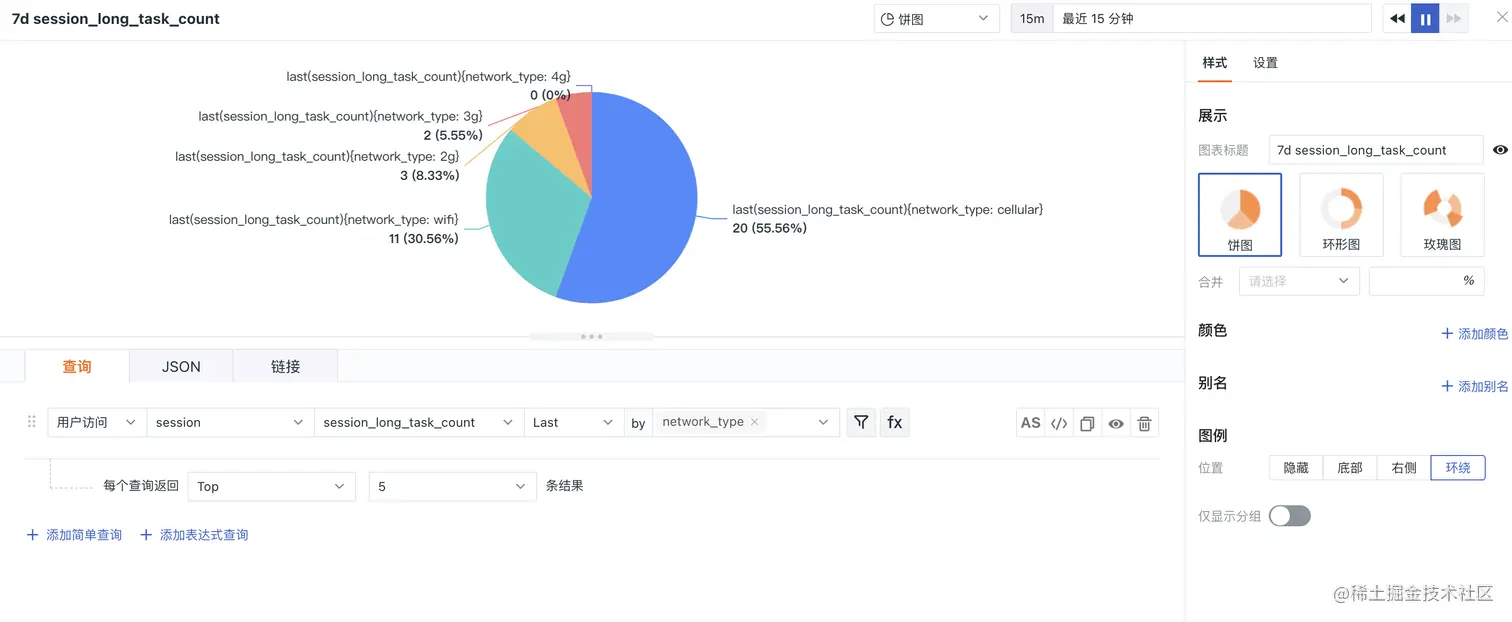The height and width of the screenshot is (622, 1512).
Task: Click the rewind time range button
Action: (x=1397, y=19)
